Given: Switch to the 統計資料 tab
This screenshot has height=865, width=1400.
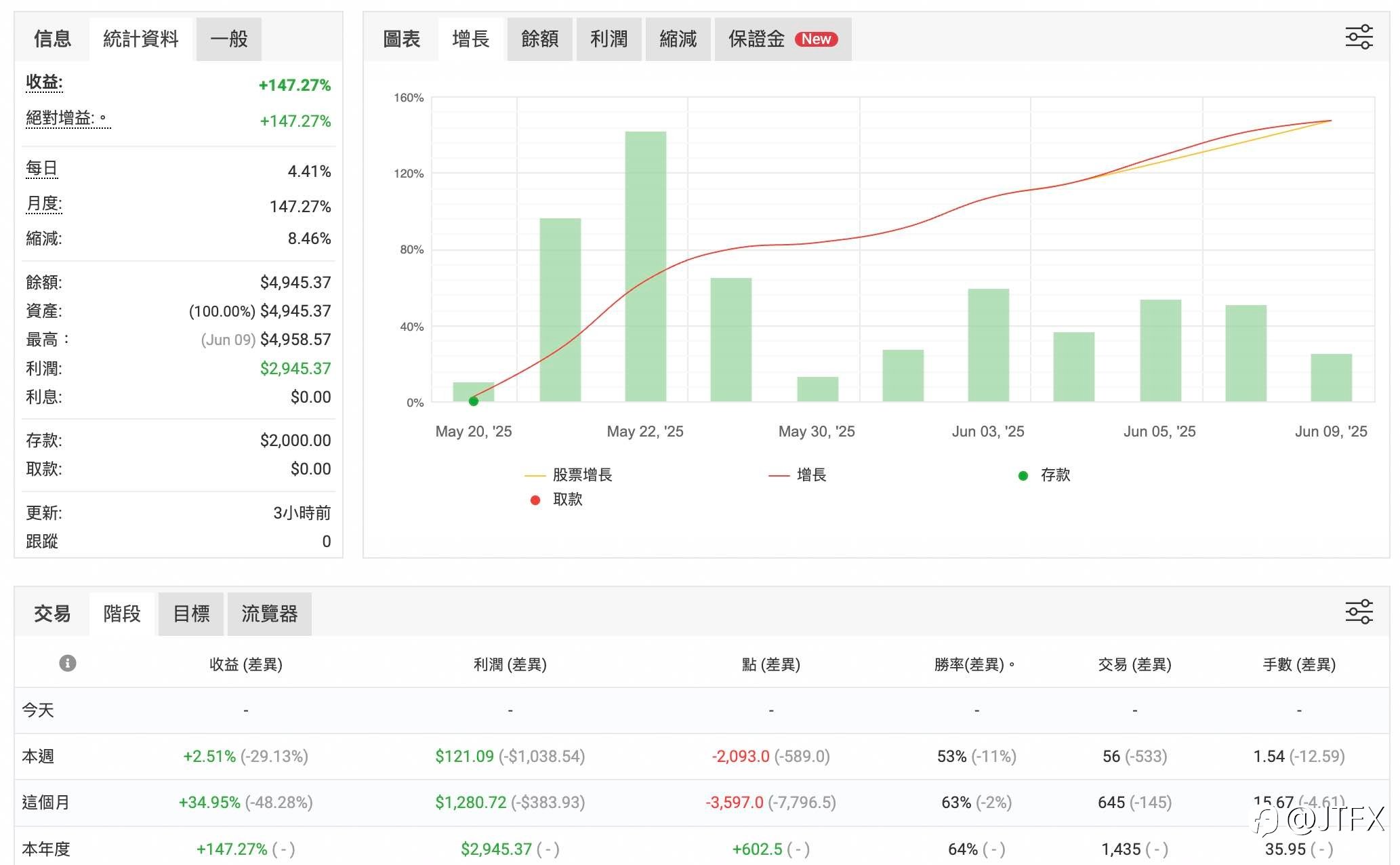Looking at the screenshot, I should click(141, 39).
